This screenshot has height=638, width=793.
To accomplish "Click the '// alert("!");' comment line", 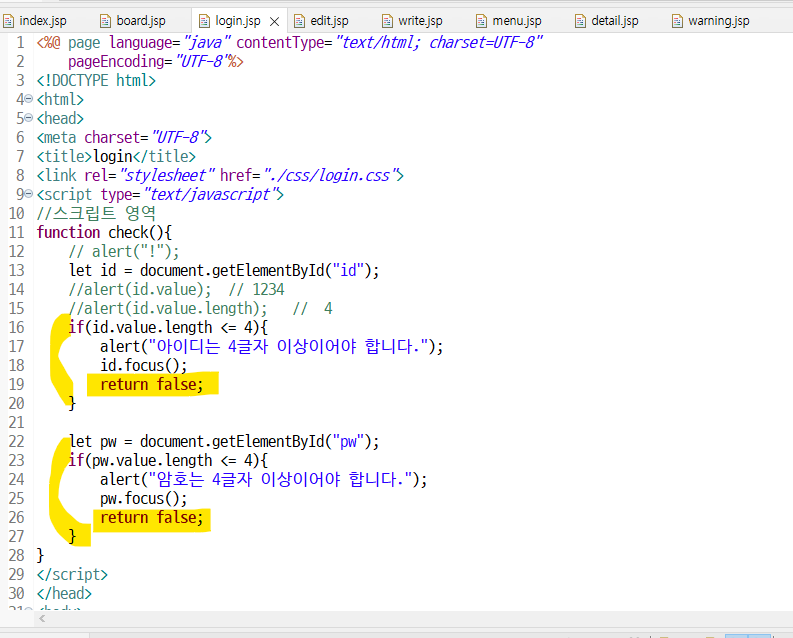I will point(124,251).
